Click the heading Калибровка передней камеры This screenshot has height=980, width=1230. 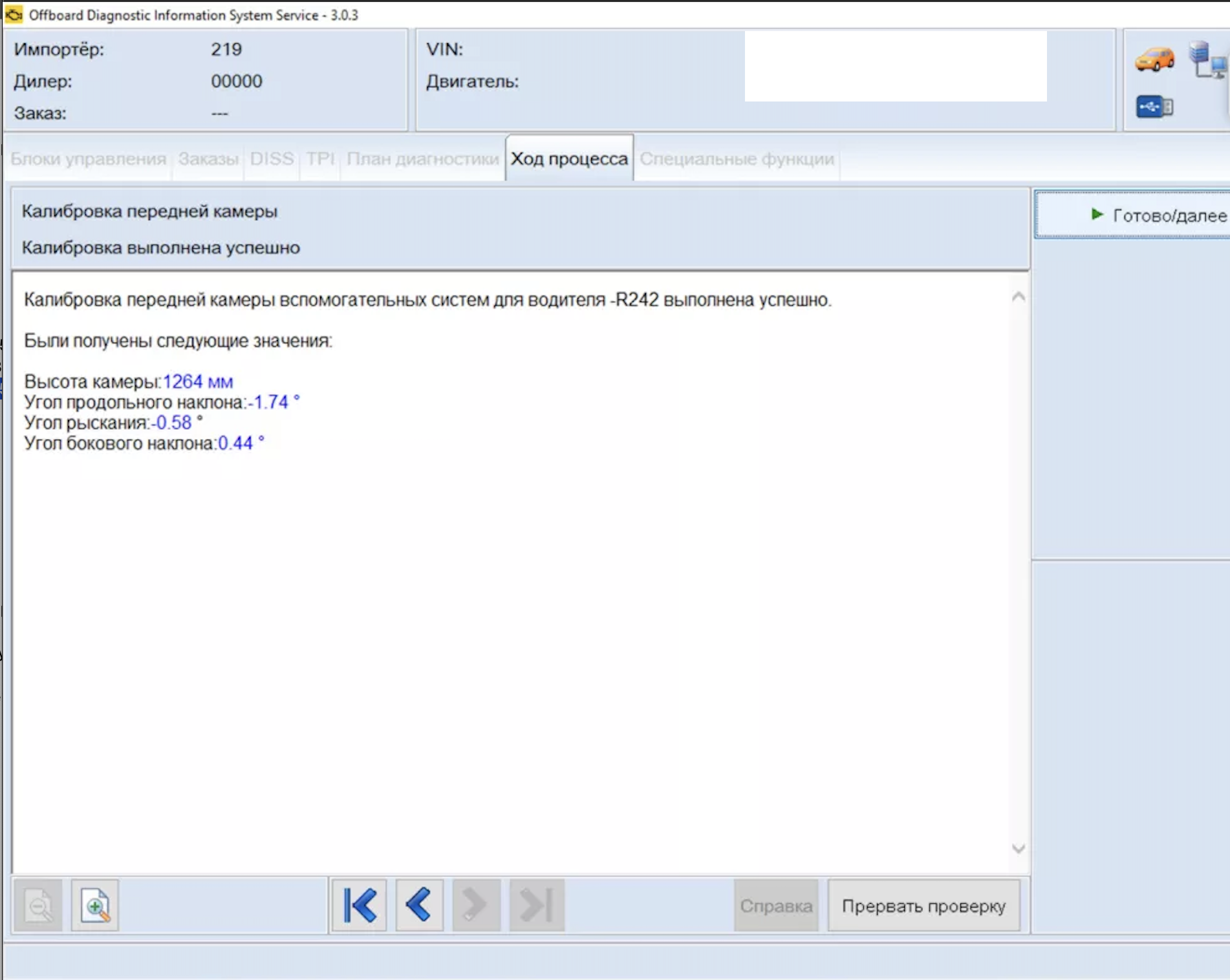[149, 211]
